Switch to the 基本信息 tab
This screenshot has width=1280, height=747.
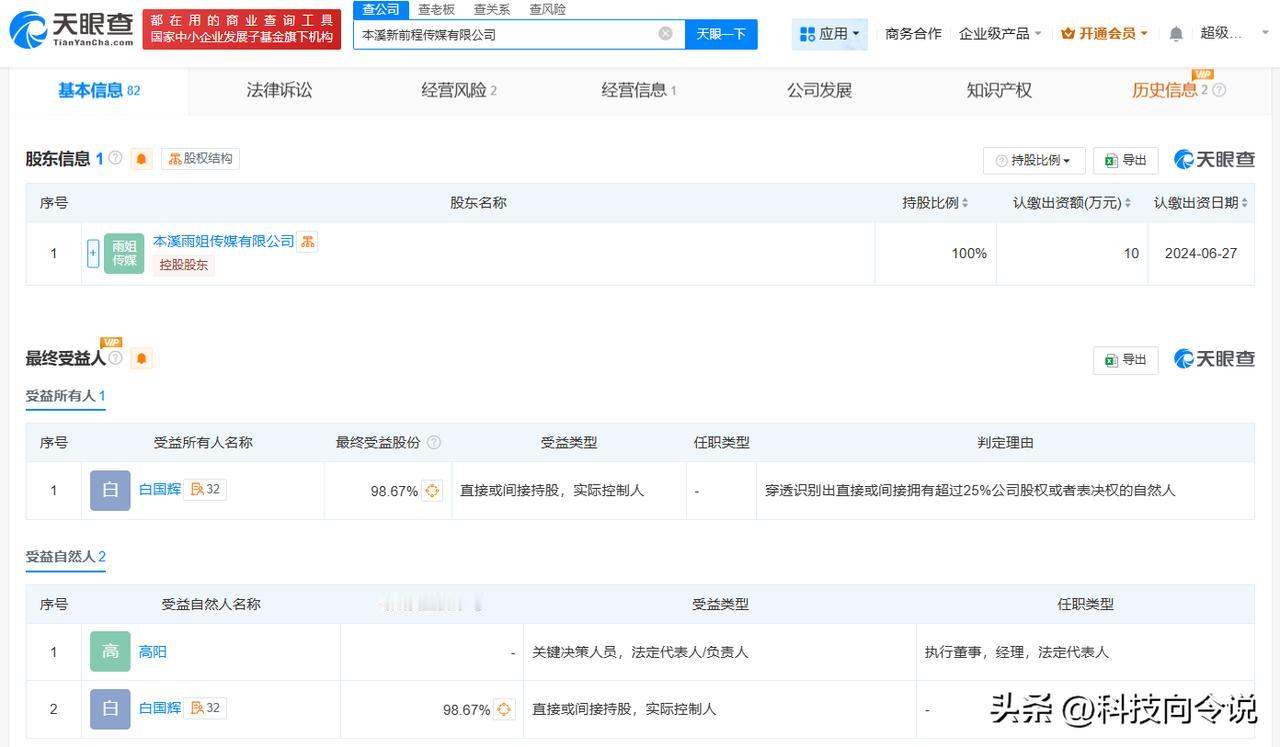coord(99,91)
